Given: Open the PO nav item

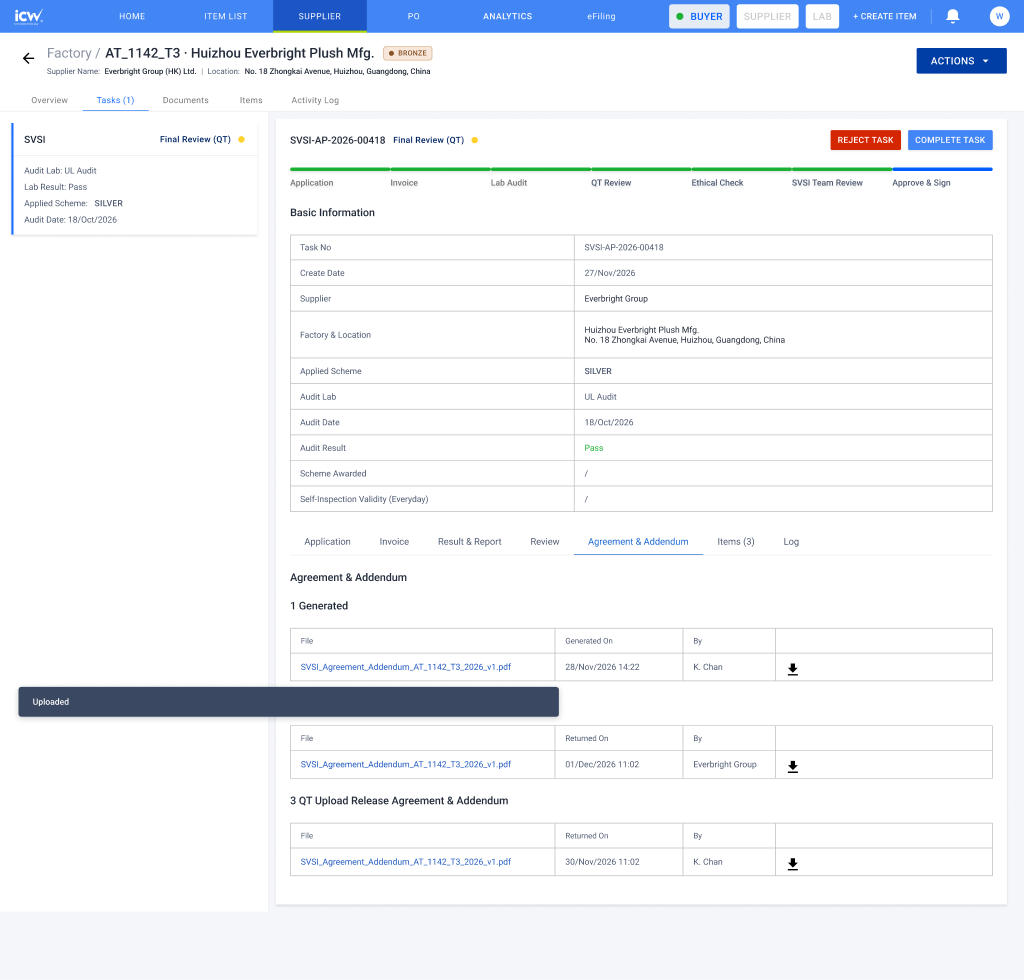Looking at the screenshot, I should (x=413, y=16).
